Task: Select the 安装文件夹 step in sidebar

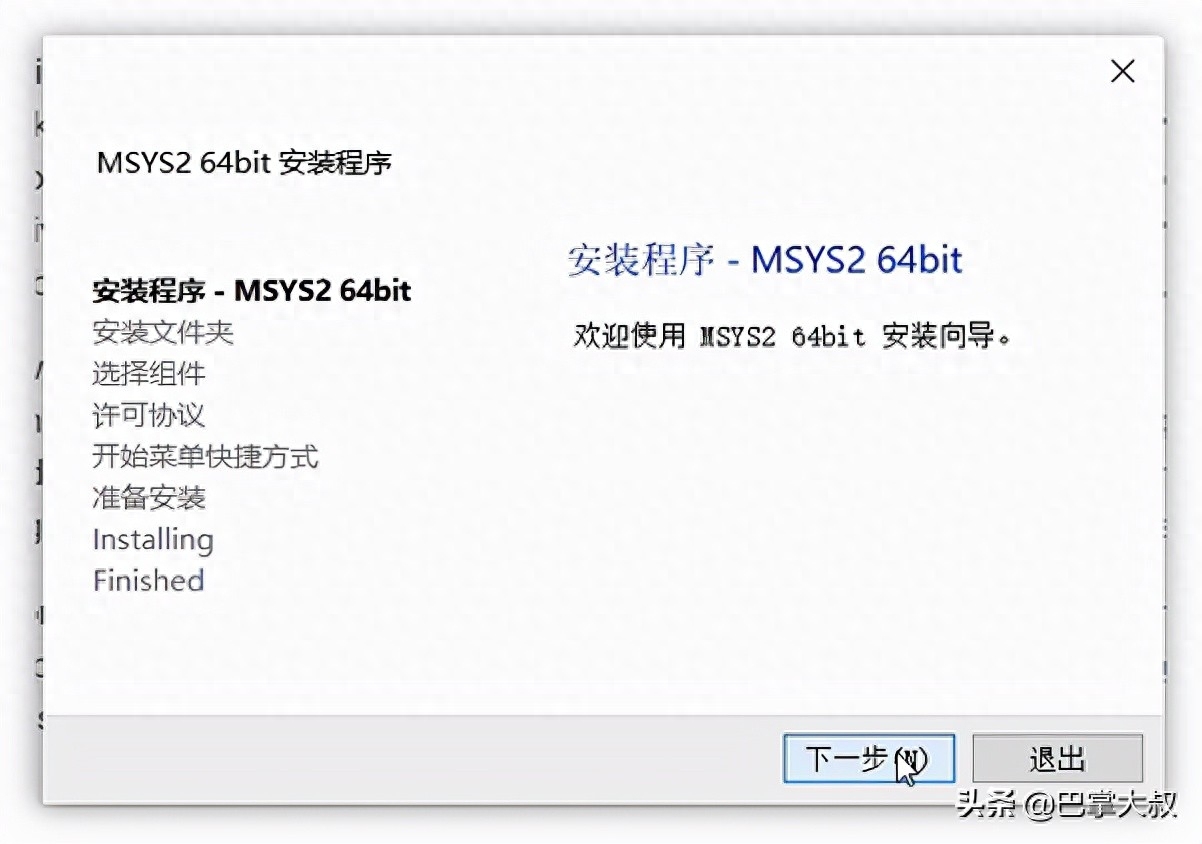Action: click(163, 332)
